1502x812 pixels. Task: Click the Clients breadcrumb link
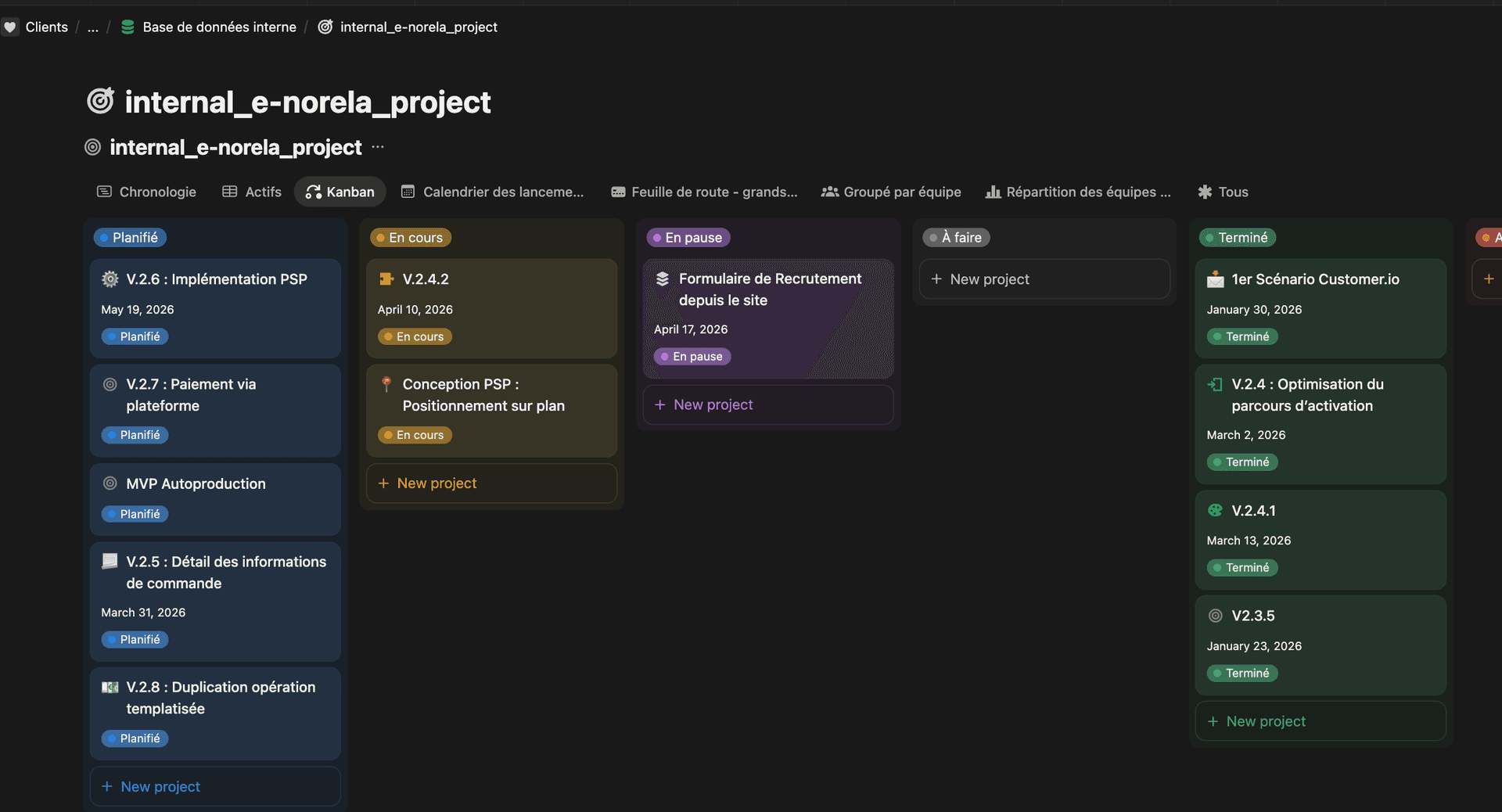point(47,27)
